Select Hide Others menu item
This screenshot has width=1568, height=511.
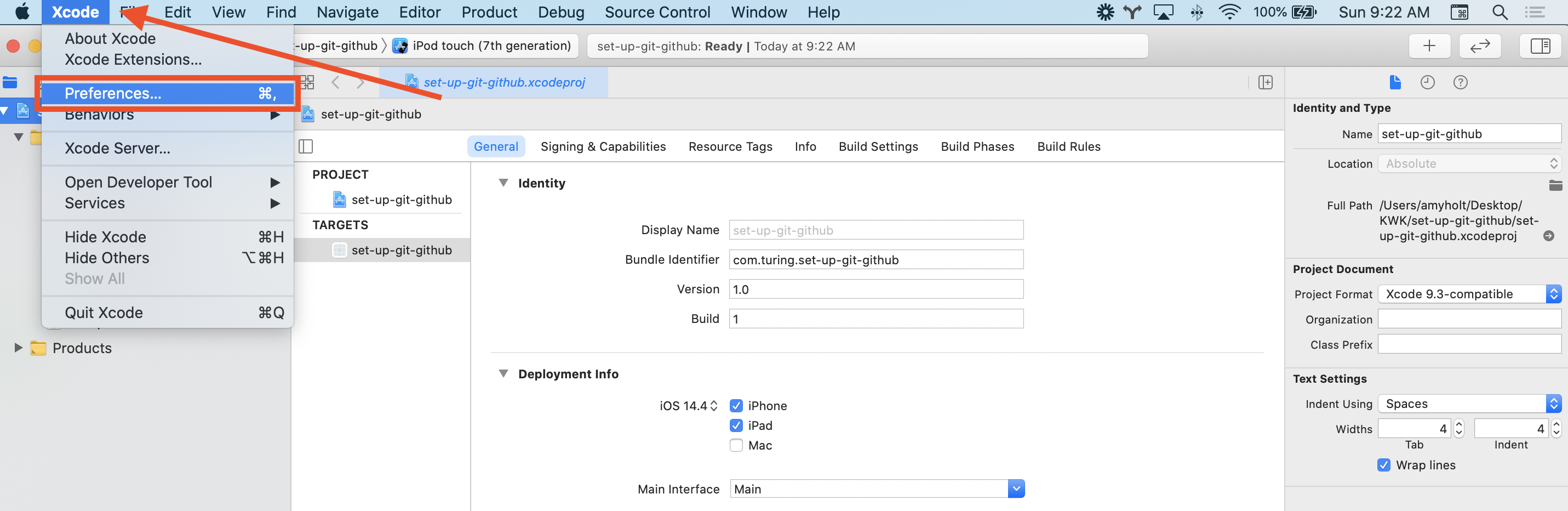pos(168,258)
